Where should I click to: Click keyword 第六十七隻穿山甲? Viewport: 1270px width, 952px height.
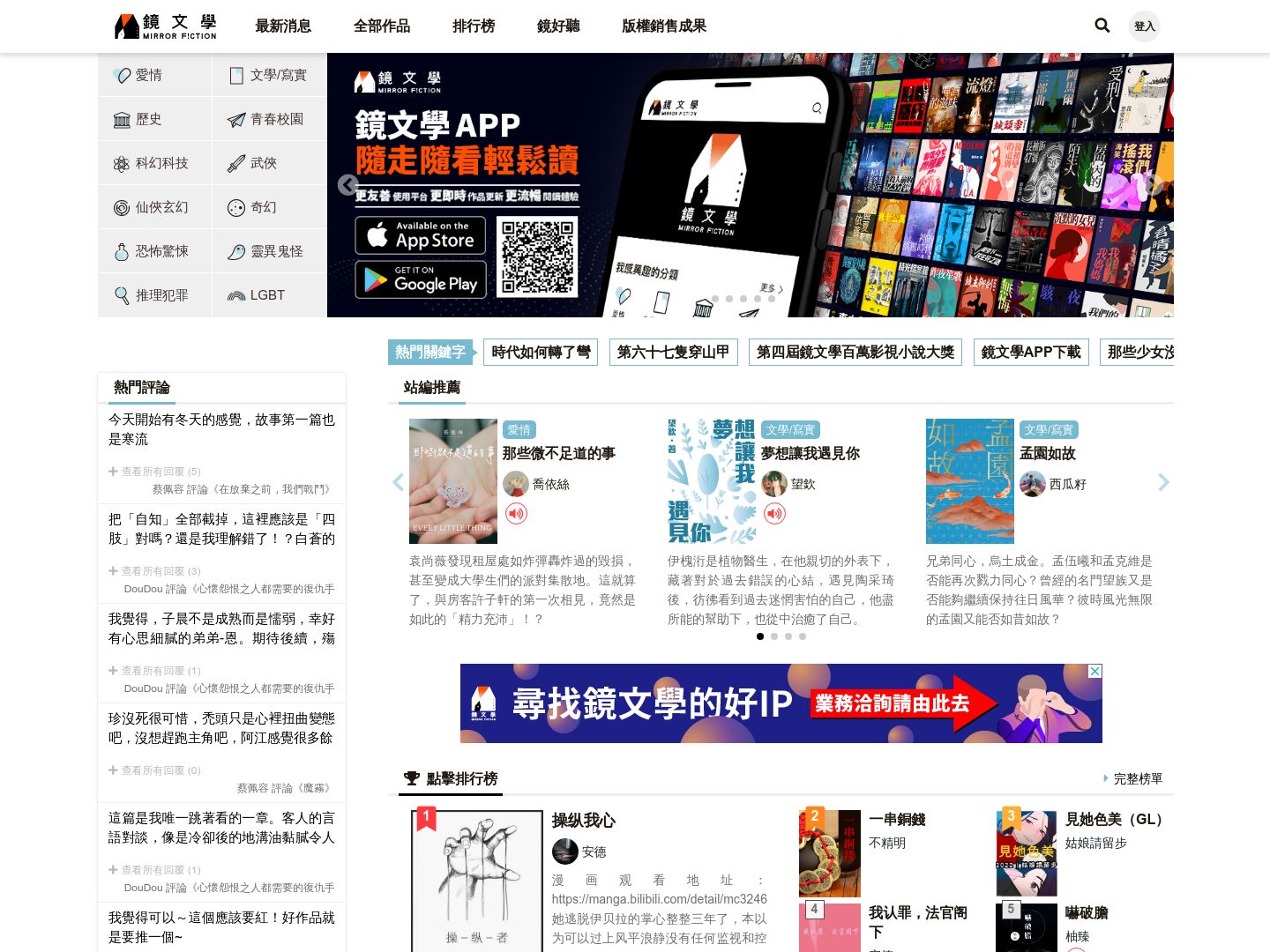[x=673, y=352]
